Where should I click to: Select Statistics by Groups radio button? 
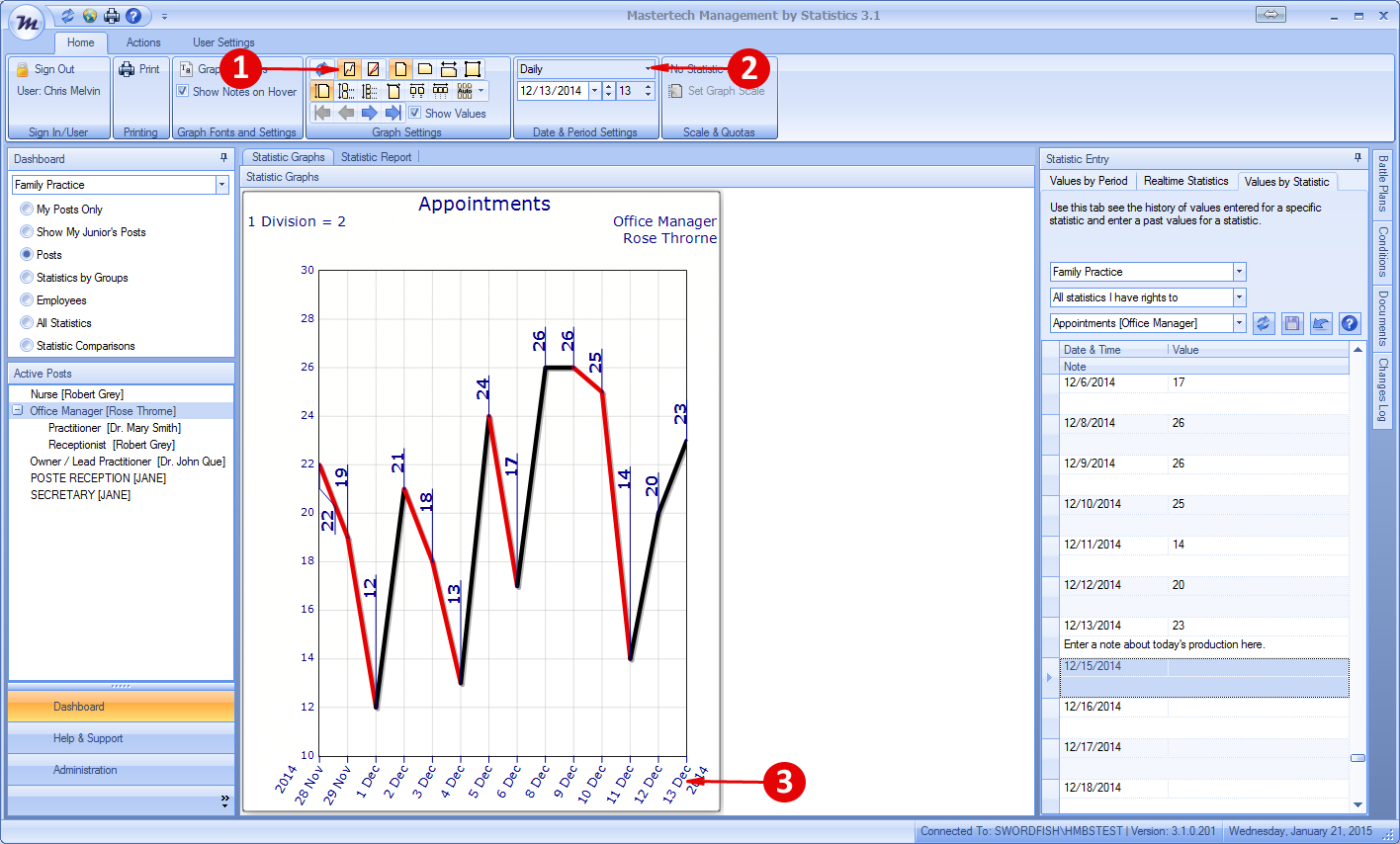(27, 278)
